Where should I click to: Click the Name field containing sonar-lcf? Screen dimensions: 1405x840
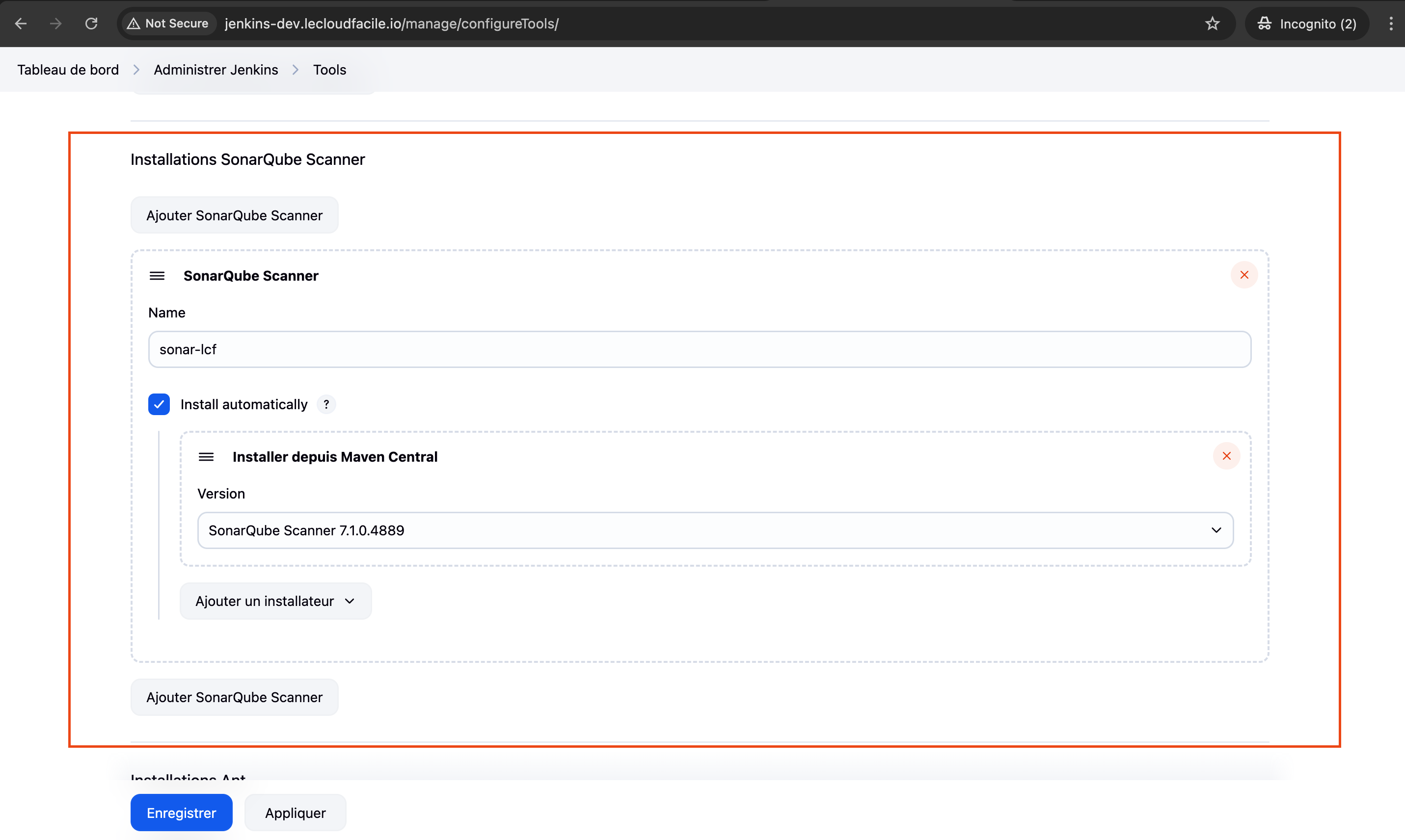coord(700,349)
